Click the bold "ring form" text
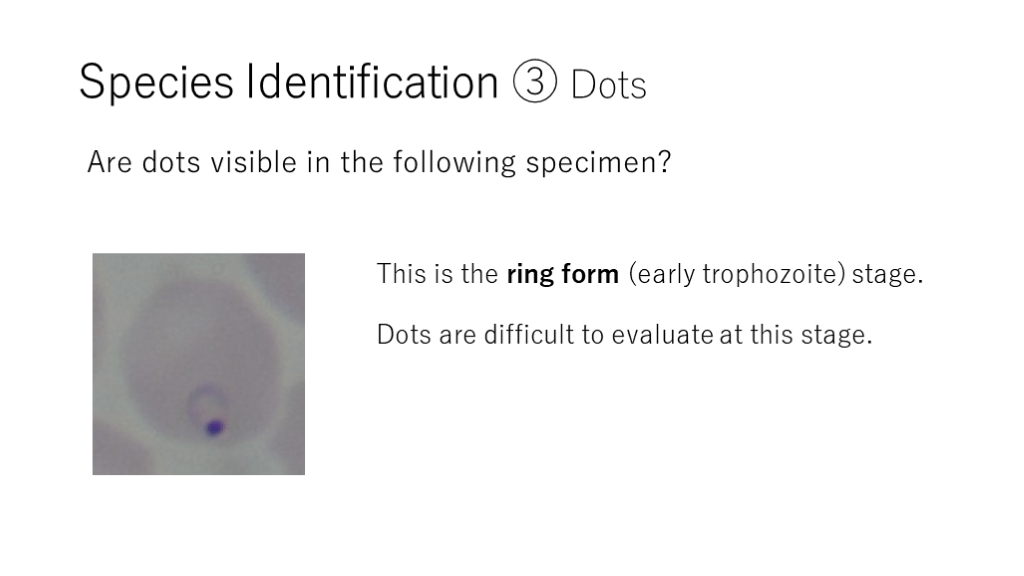Image resolution: width=1024 pixels, height=576 pixels. coord(562,274)
